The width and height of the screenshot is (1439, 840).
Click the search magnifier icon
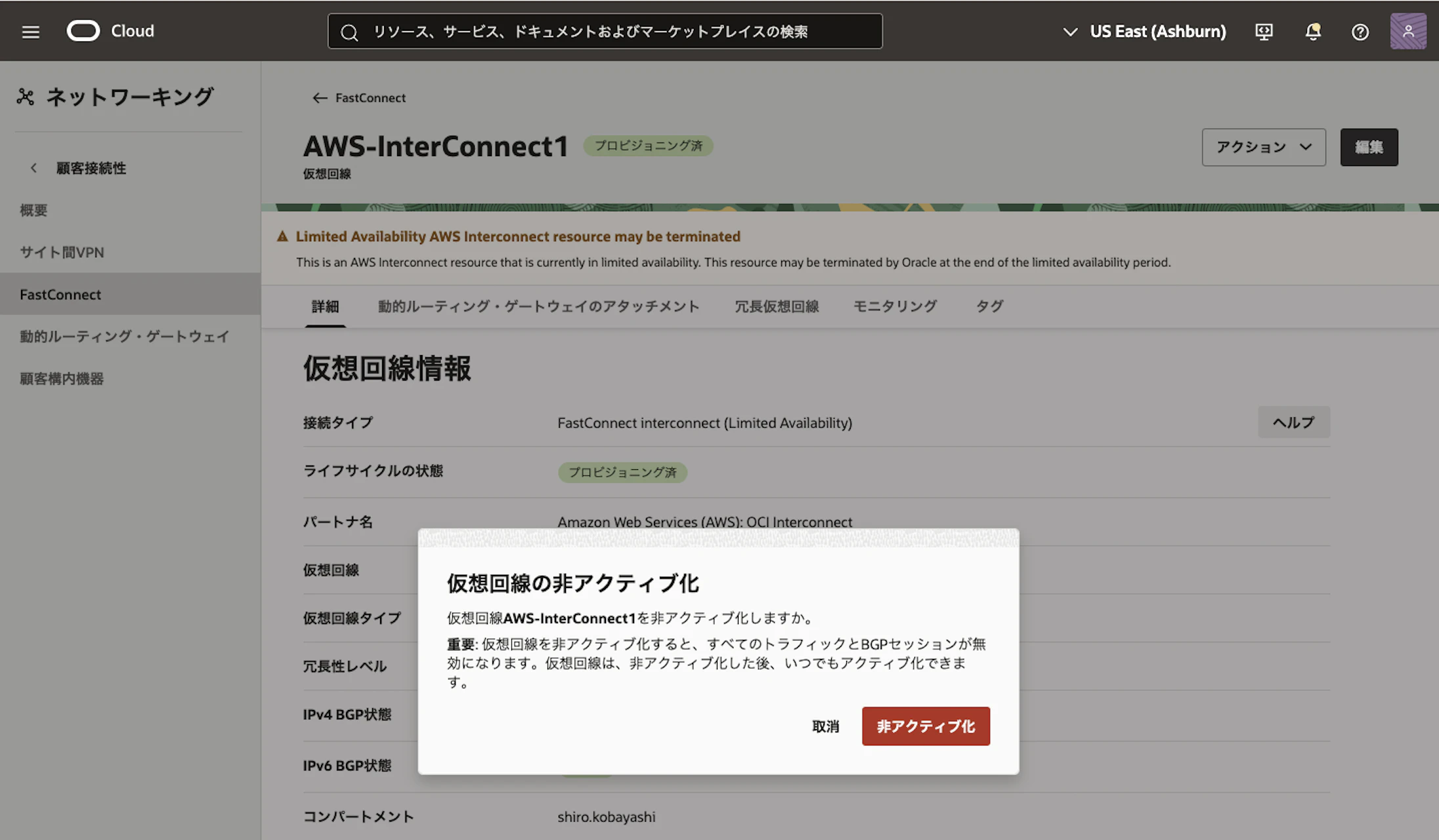(x=349, y=32)
